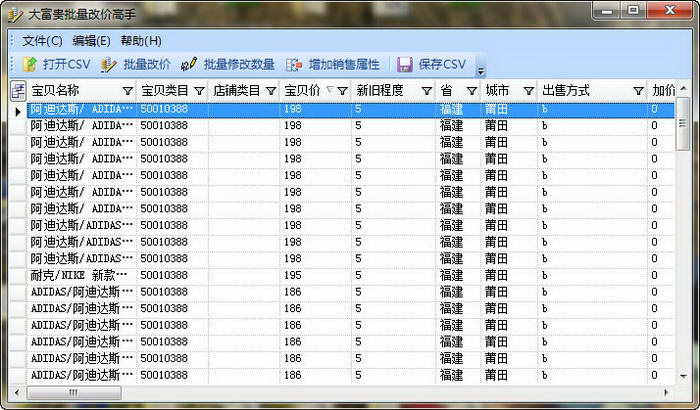Select the row named 耐克/NIKE 新款
This screenshot has width=700, height=410.
tap(342, 276)
